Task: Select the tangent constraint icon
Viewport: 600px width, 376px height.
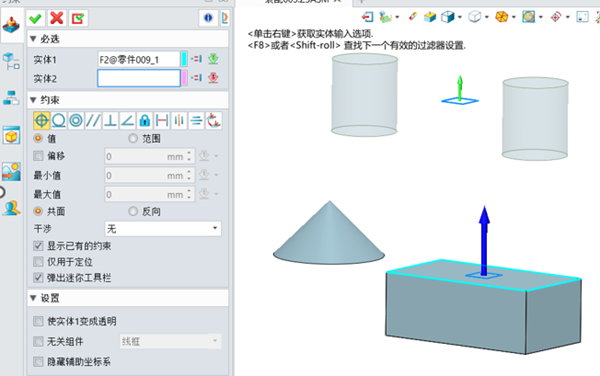Action: 59,120
